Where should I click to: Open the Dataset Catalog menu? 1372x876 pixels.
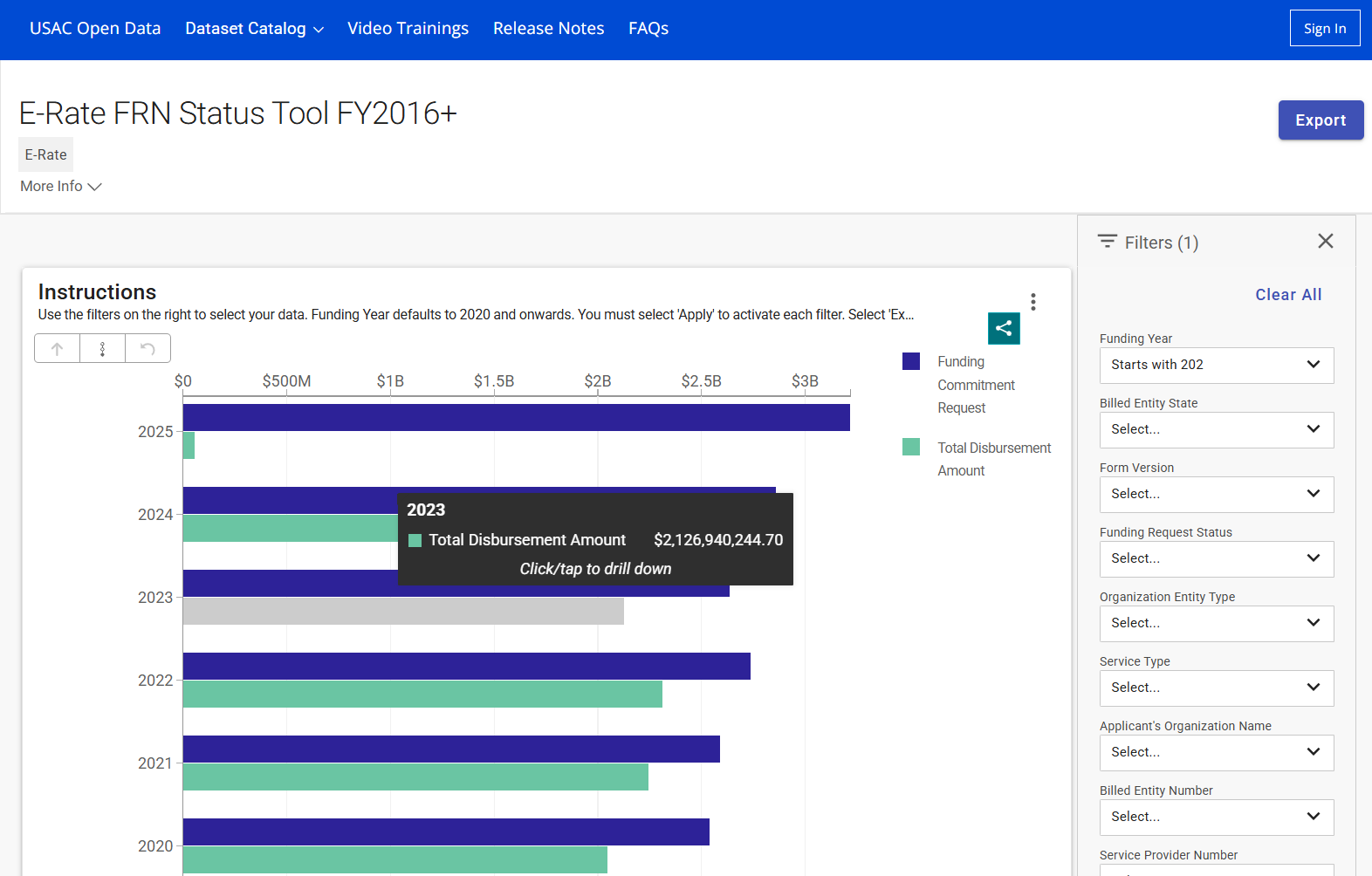pyautogui.click(x=254, y=29)
